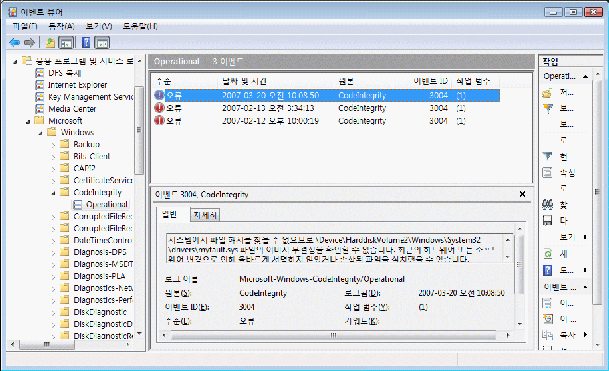Open the 복사 submenu arrow in action pane
609x371 pixels.
click(585, 334)
